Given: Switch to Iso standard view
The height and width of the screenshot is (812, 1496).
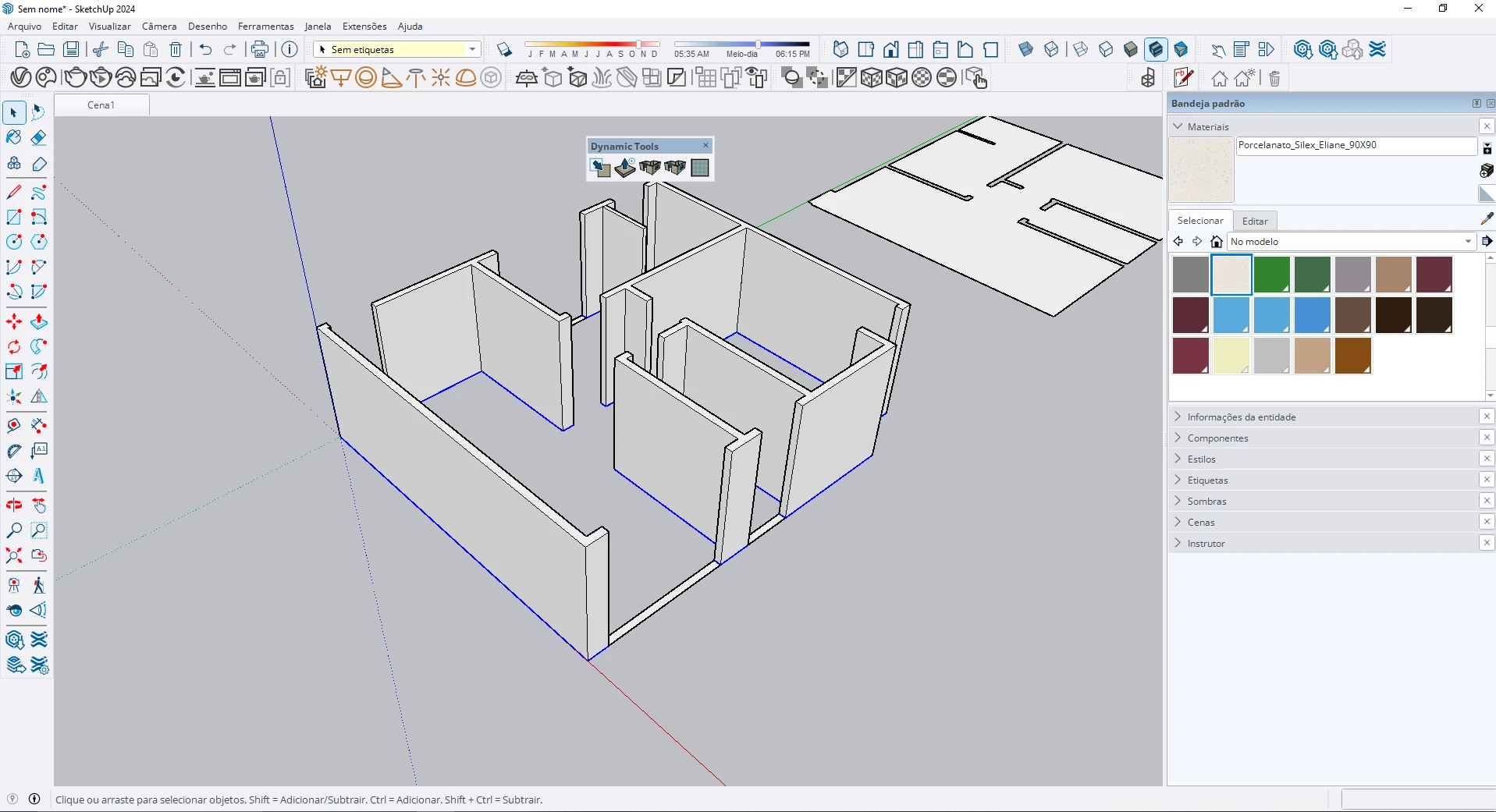Looking at the screenshot, I should (840, 49).
